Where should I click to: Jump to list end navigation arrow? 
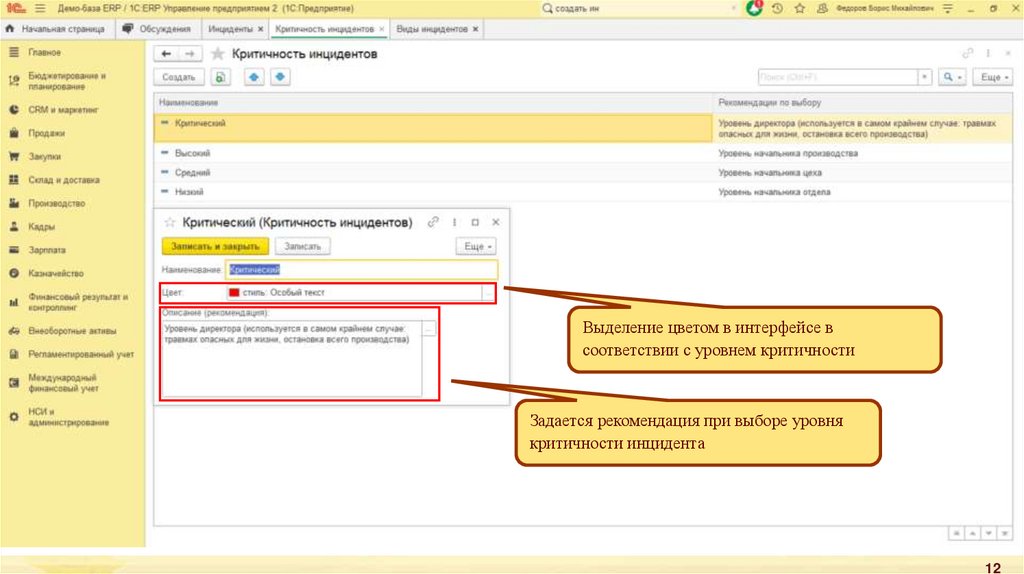[1005, 534]
